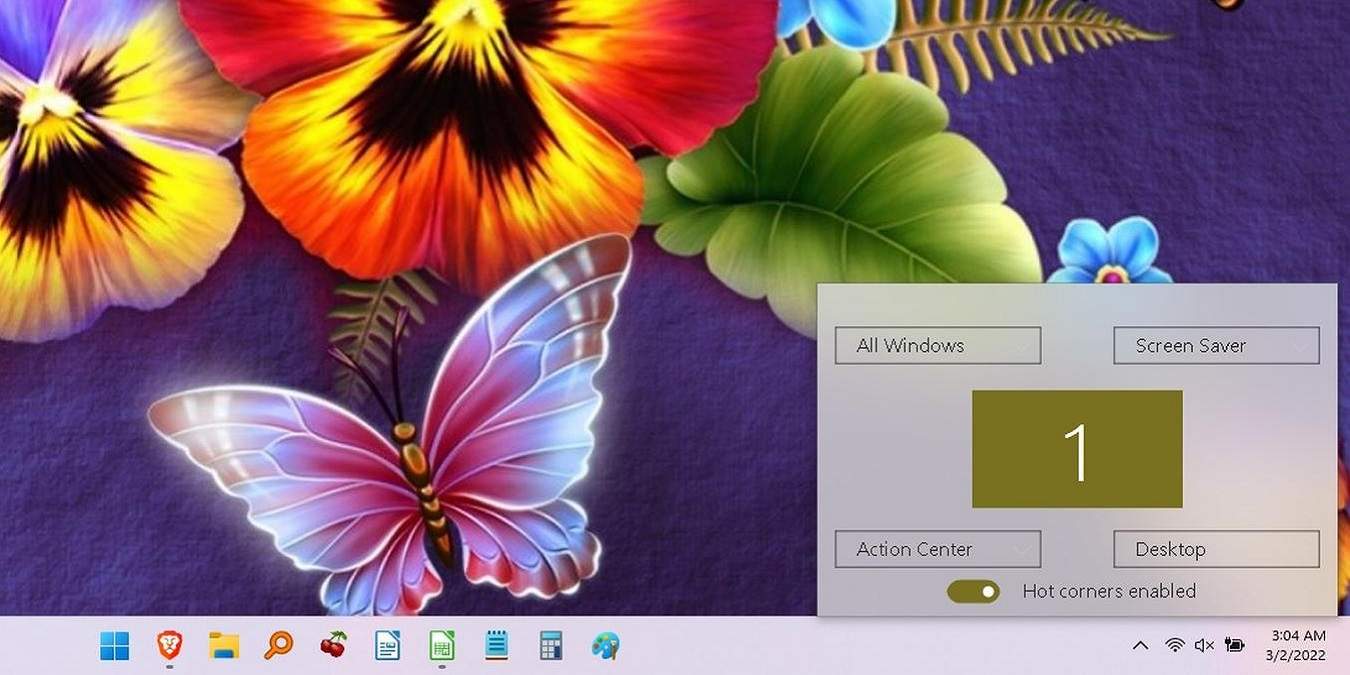
Task: Open LibreOffice Calc
Action: pos(441,647)
